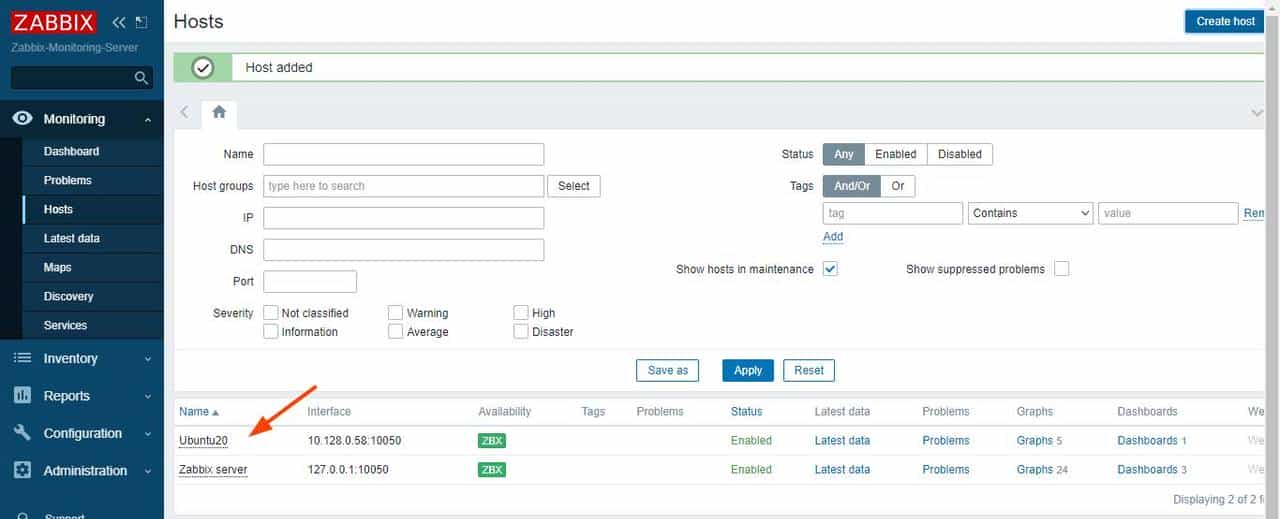Viewport: 1280px width, 519px height.
Task: Click the Monitoring eye icon
Action: tap(22, 119)
